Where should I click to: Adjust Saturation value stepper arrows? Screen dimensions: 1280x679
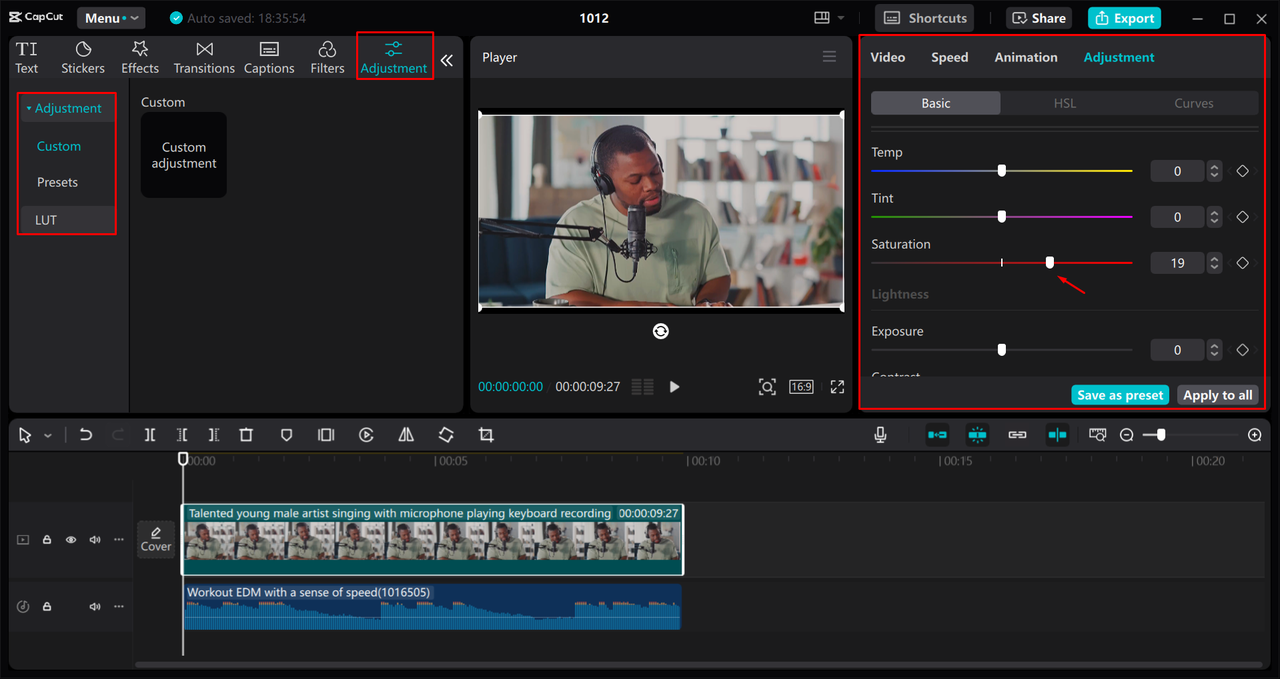tap(1214, 263)
